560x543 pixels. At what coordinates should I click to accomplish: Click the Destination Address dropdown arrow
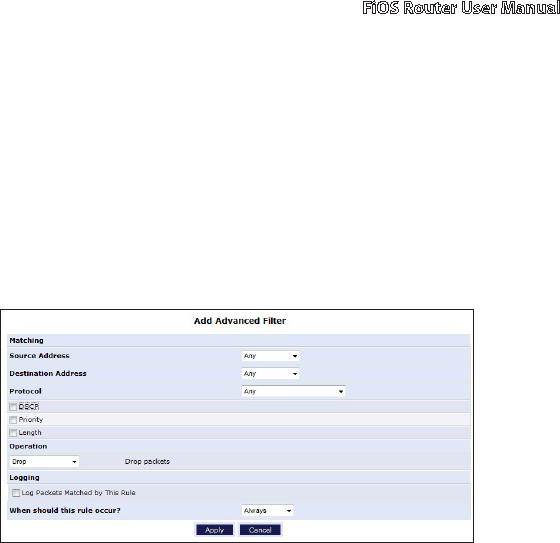coord(295,374)
